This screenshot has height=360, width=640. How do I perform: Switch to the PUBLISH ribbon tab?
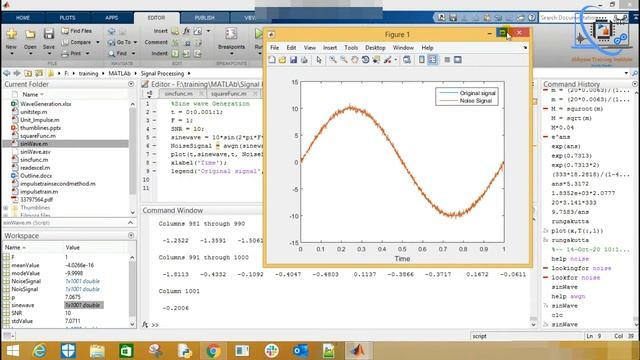click(x=204, y=18)
